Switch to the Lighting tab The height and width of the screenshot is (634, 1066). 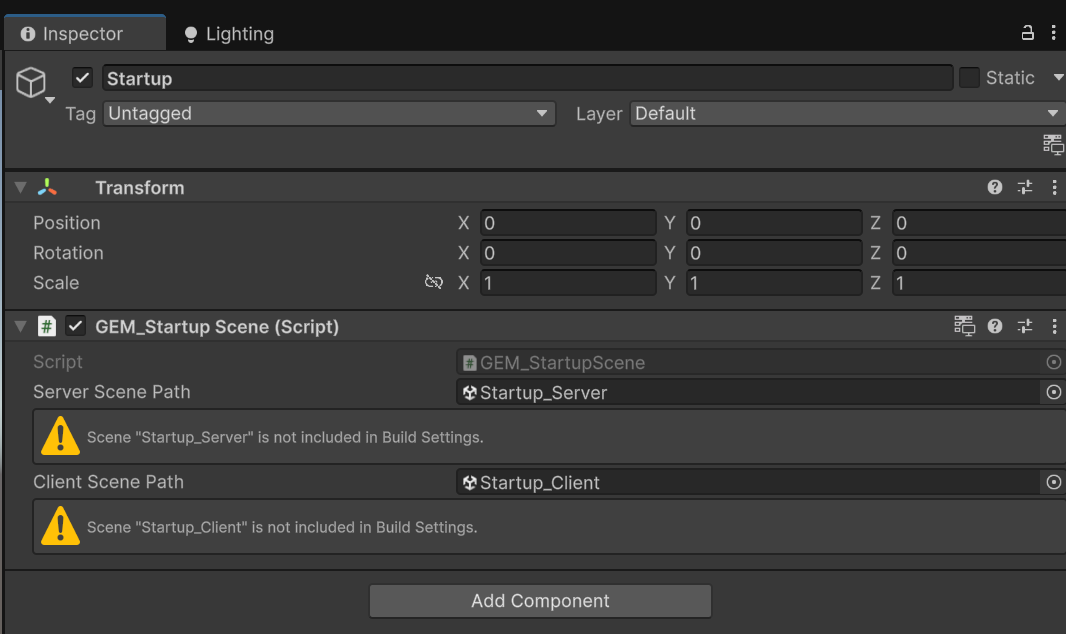point(229,34)
